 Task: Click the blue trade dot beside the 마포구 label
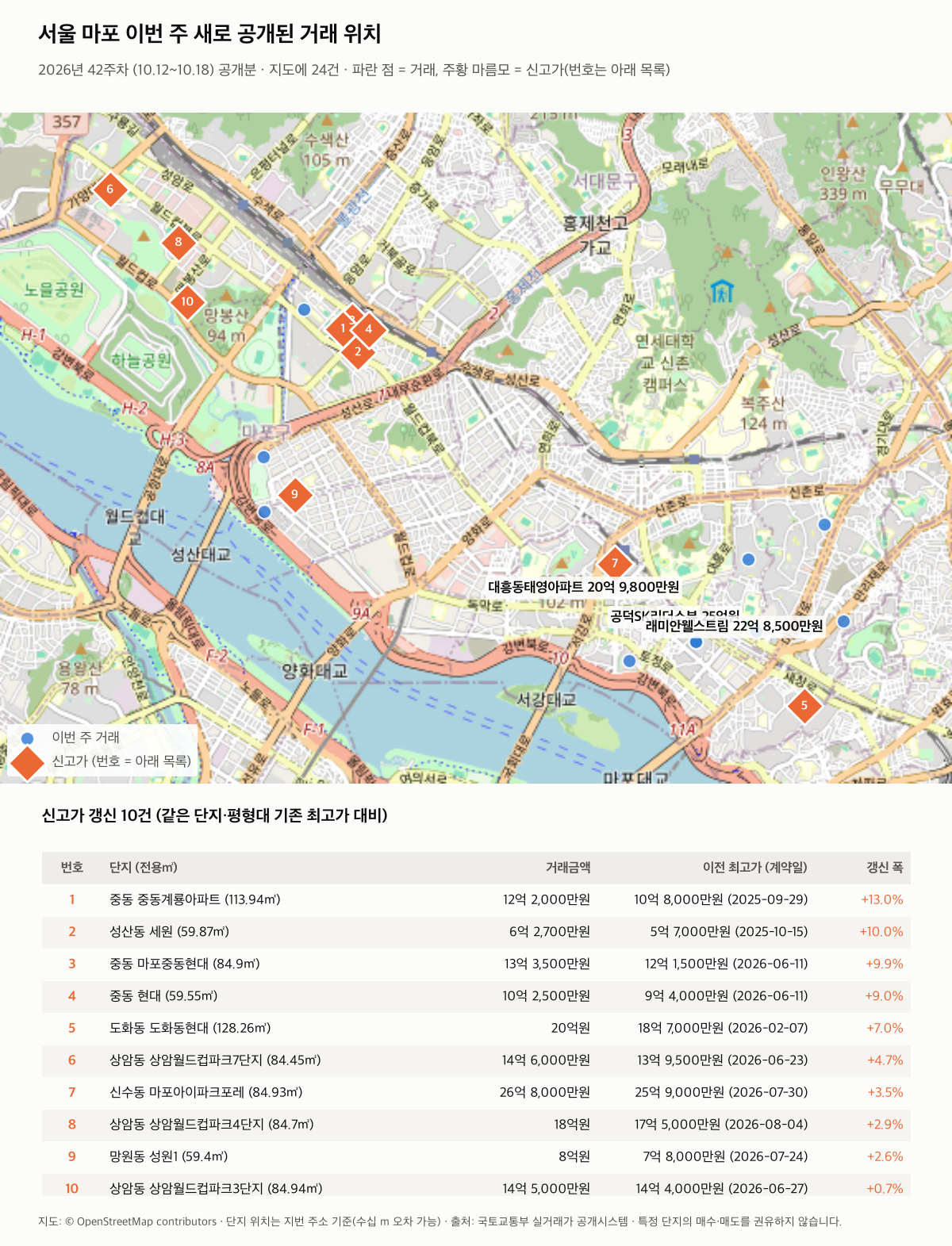264,457
